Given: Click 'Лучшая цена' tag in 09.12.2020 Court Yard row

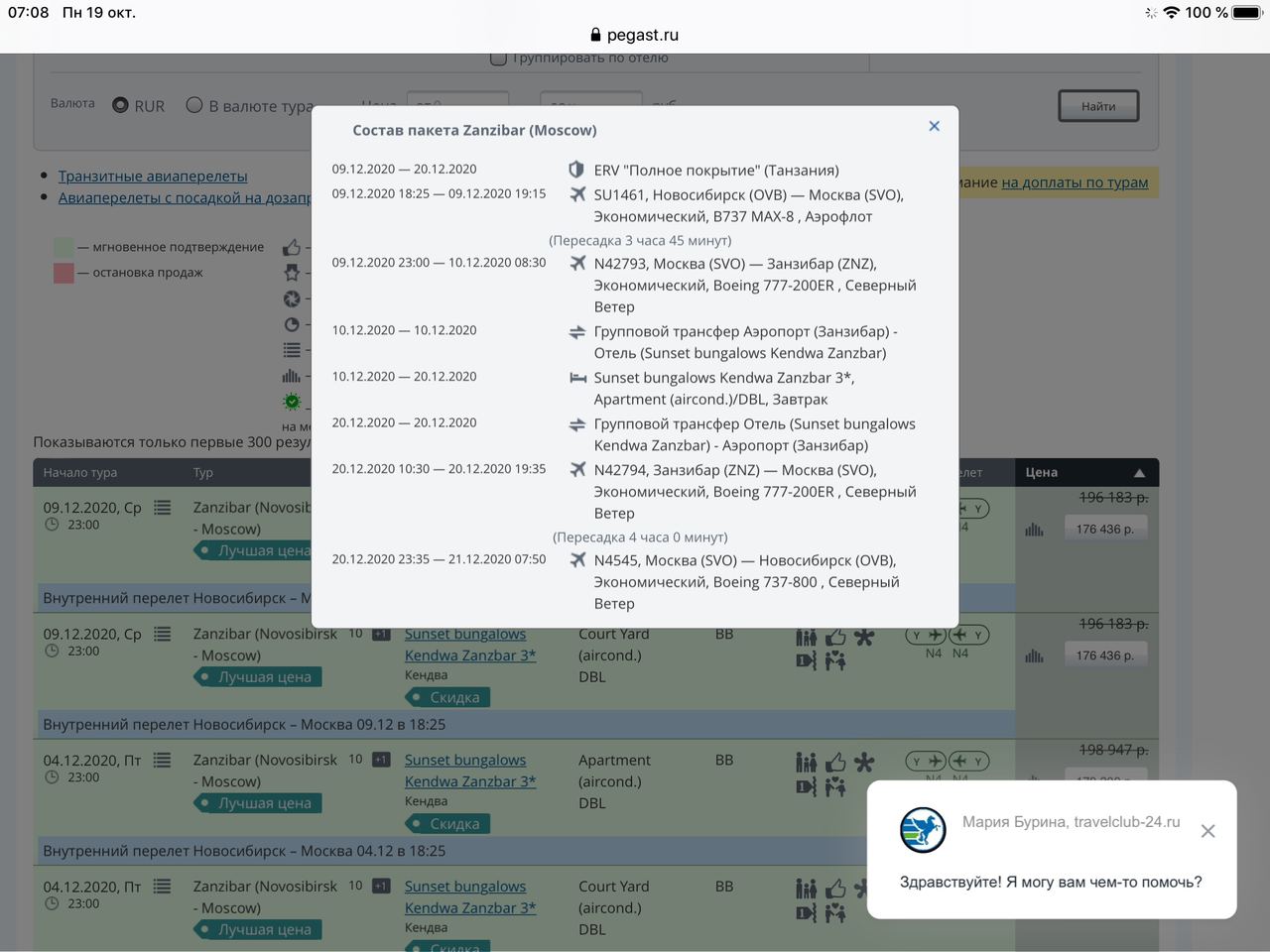Looking at the screenshot, I should (x=257, y=677).
